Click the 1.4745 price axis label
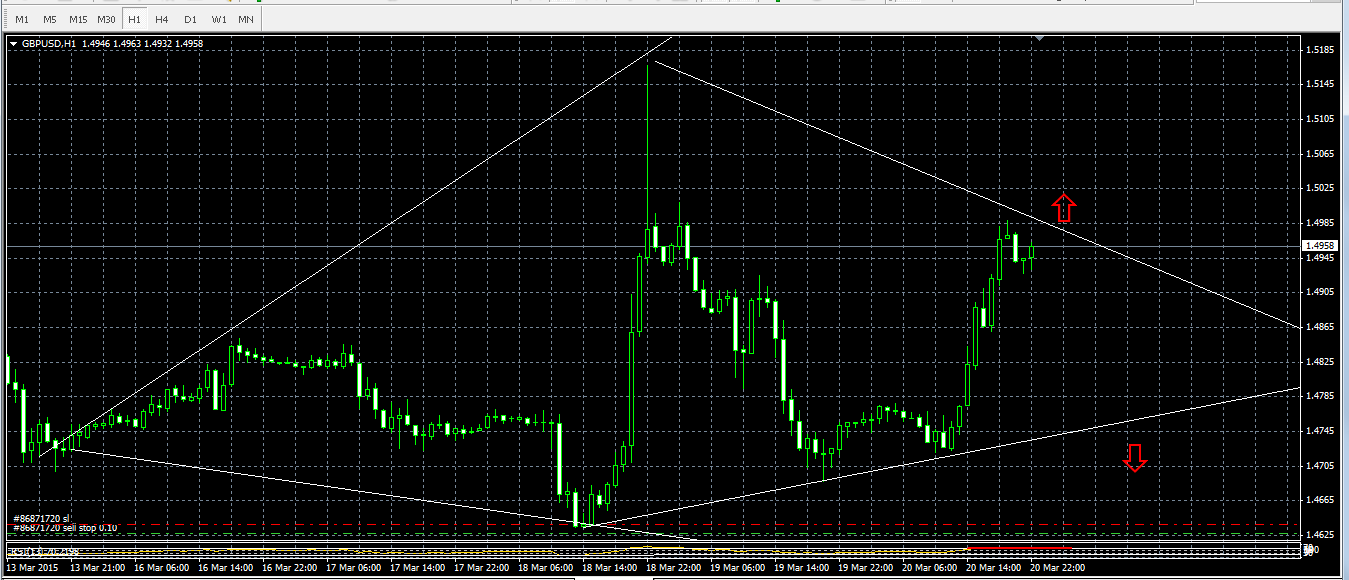 pos(1320,431)
